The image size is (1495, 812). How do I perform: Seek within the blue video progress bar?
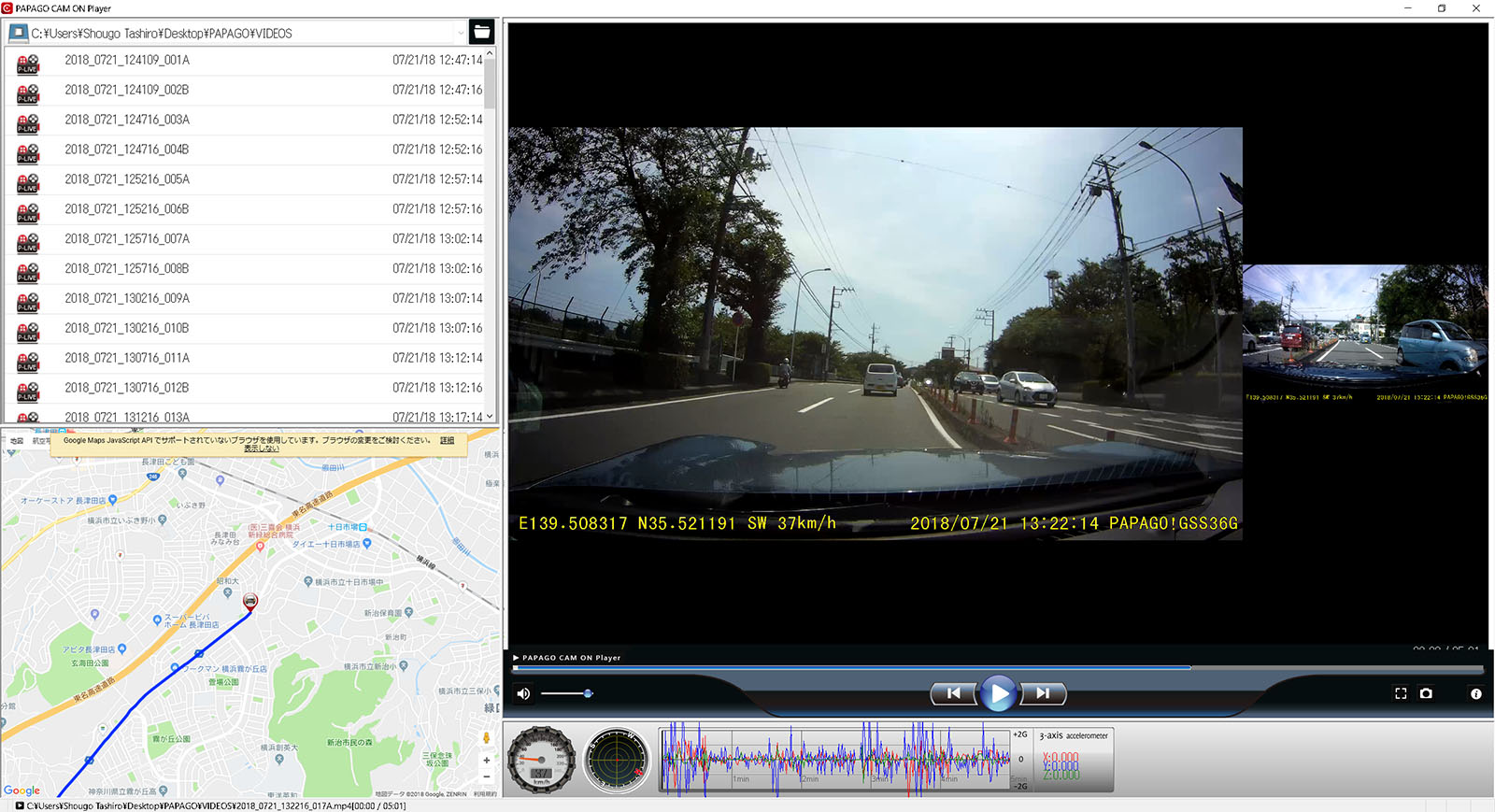pos(998,668)
